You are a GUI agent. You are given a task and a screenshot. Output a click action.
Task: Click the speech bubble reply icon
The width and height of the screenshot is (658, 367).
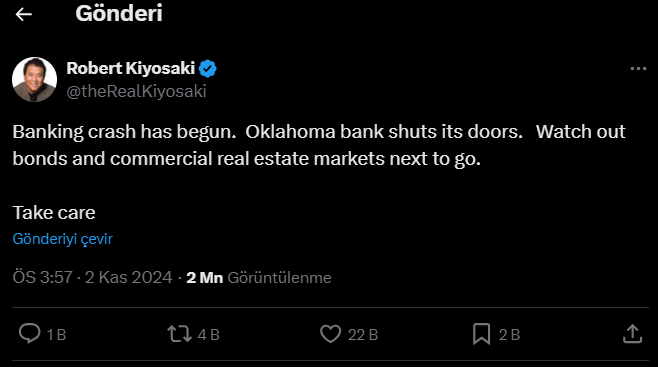(29, 334)
